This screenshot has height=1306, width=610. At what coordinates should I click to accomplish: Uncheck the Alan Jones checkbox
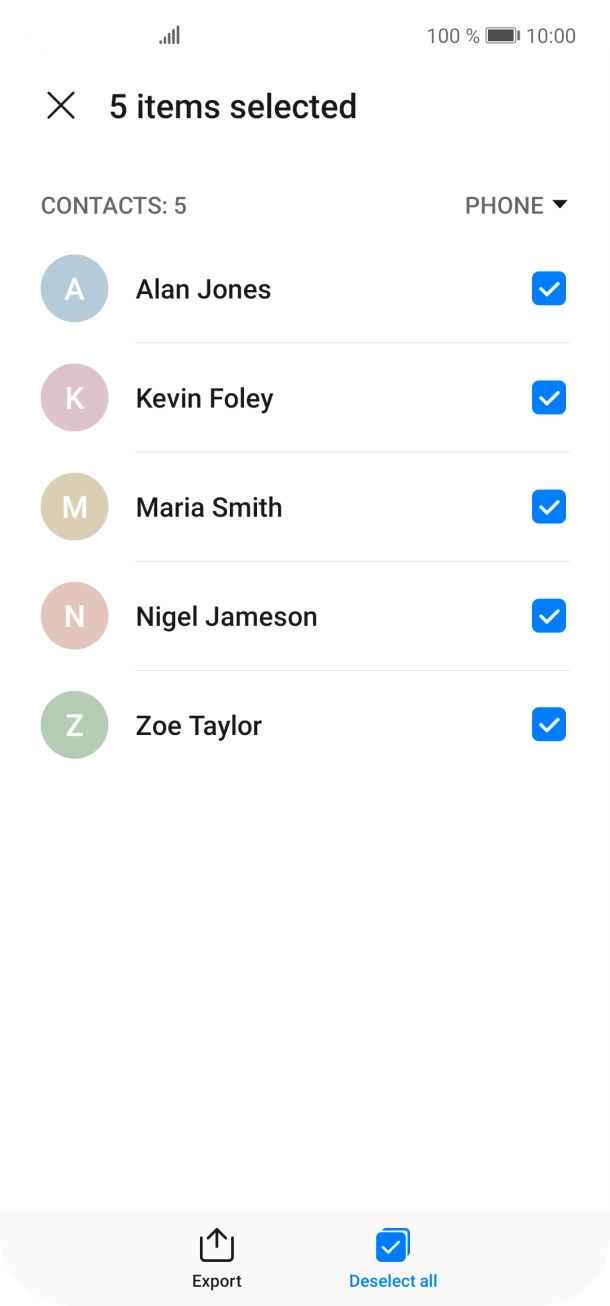(x=549, y=289)
